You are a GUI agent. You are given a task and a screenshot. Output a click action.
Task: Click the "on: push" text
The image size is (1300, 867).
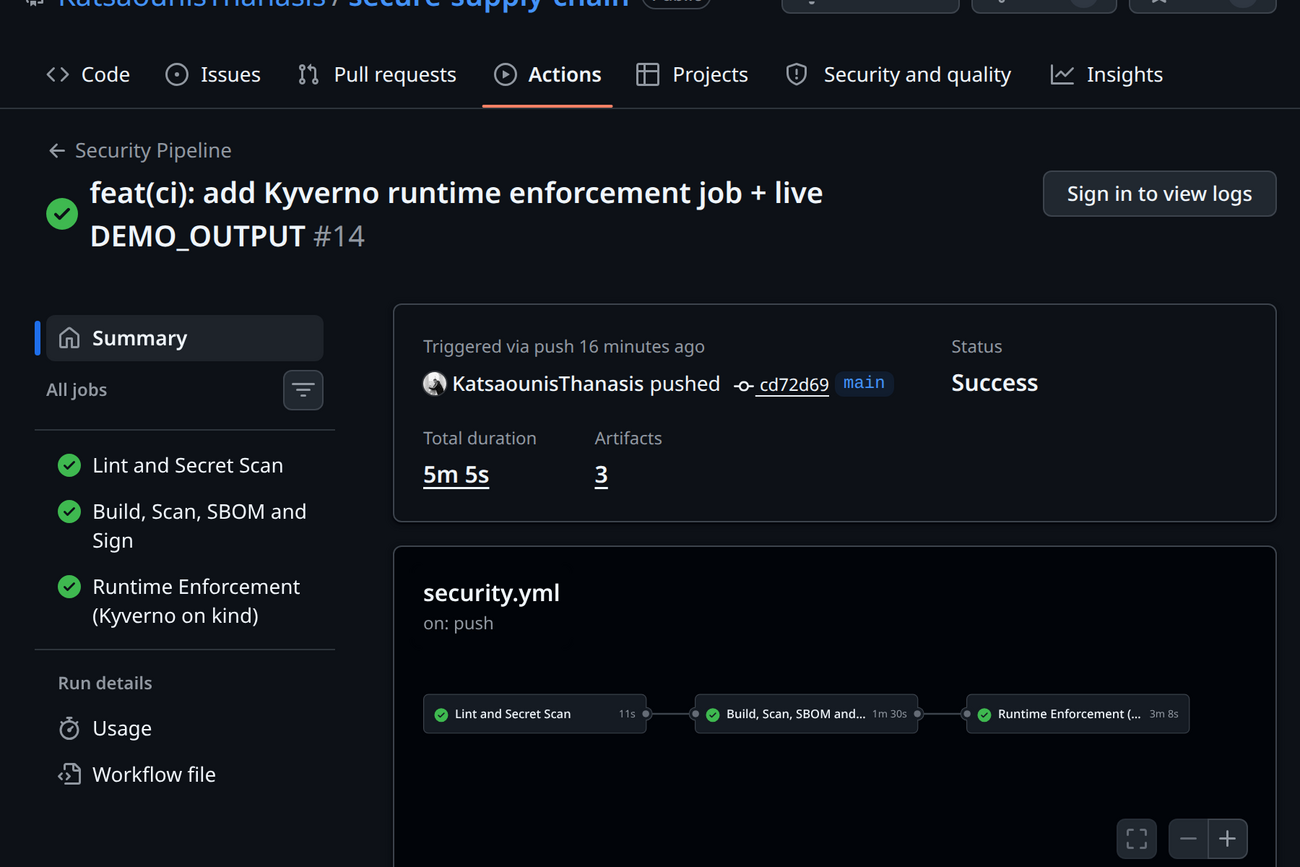(x=458, y=623)
